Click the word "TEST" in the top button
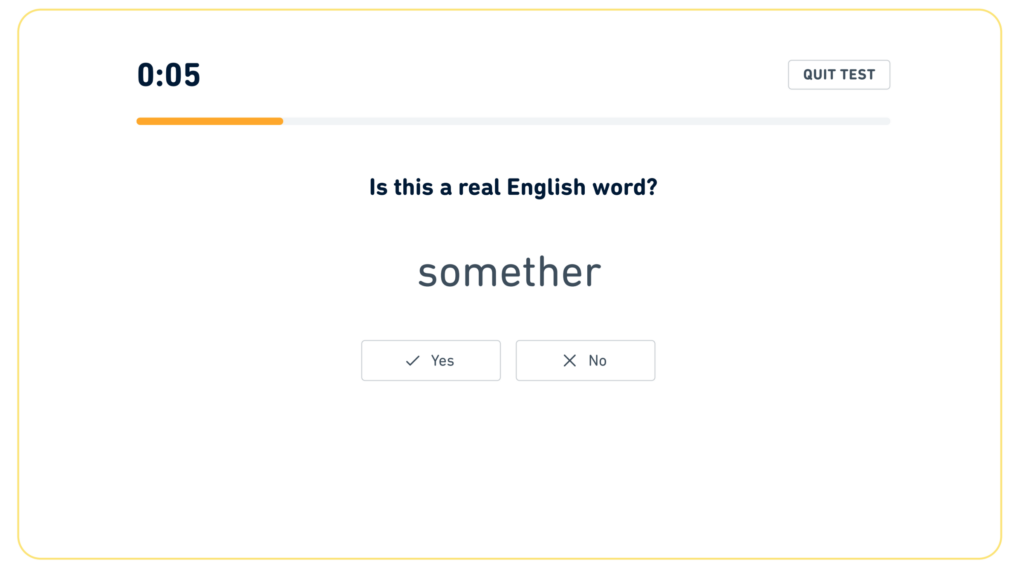This screenshot has height=580, width=1024. tap(858, 75)
